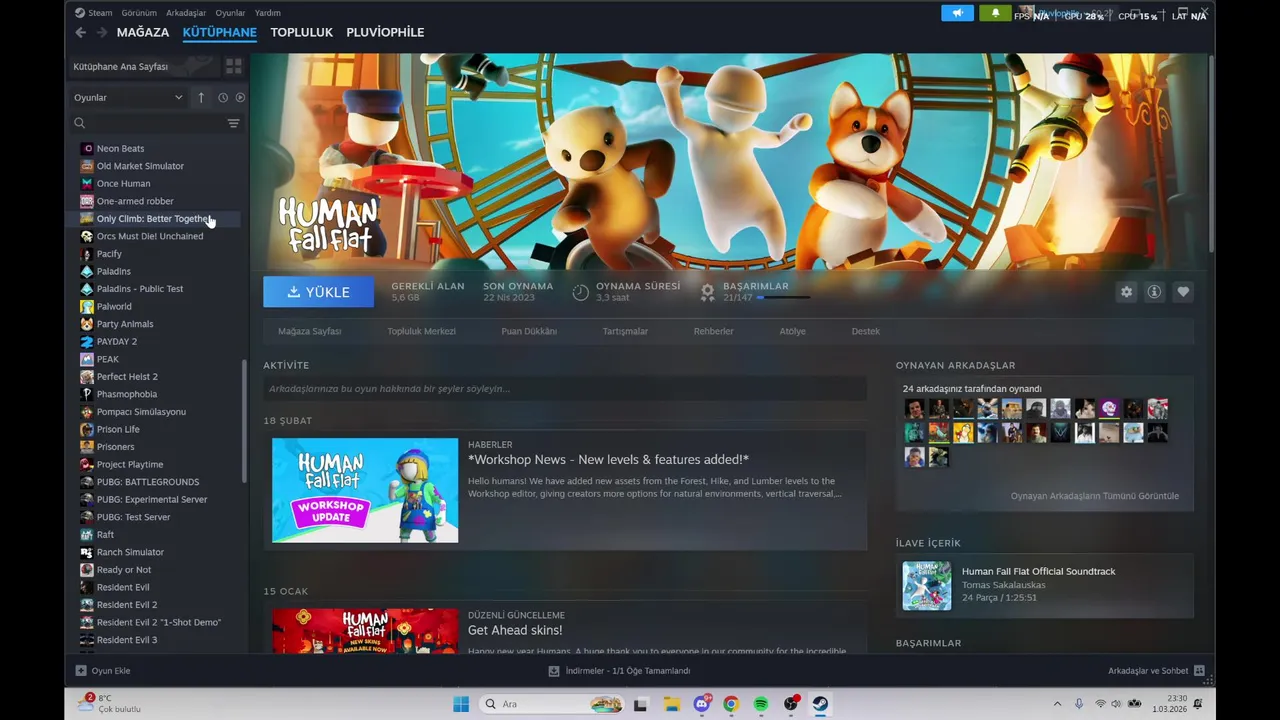Viewport: 1280px width, 720px height.
Task: Click the main page scrollbar
Action: click(1210, 155)
